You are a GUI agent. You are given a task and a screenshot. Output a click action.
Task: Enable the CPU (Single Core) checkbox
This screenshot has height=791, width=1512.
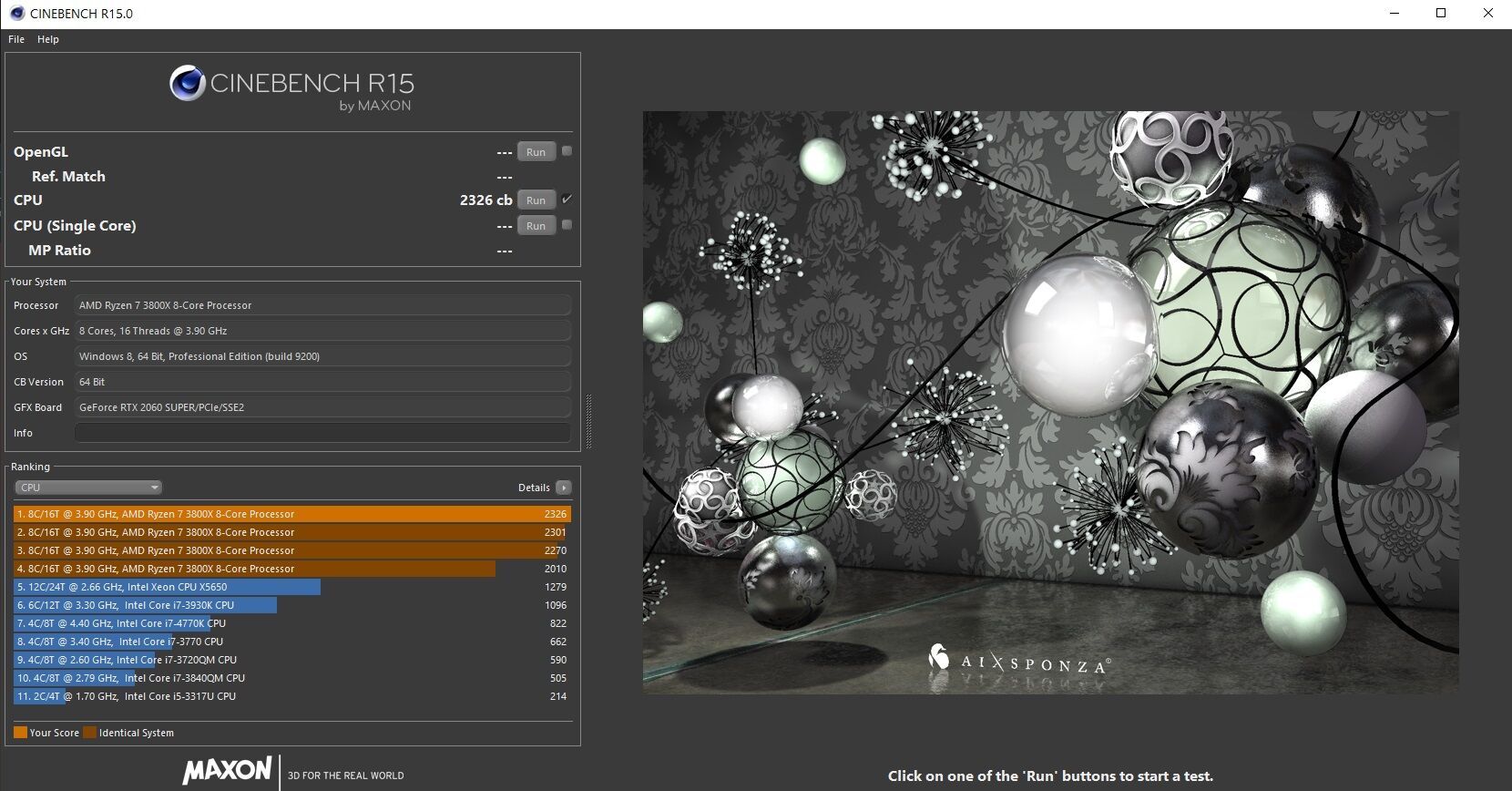[567, 225]
